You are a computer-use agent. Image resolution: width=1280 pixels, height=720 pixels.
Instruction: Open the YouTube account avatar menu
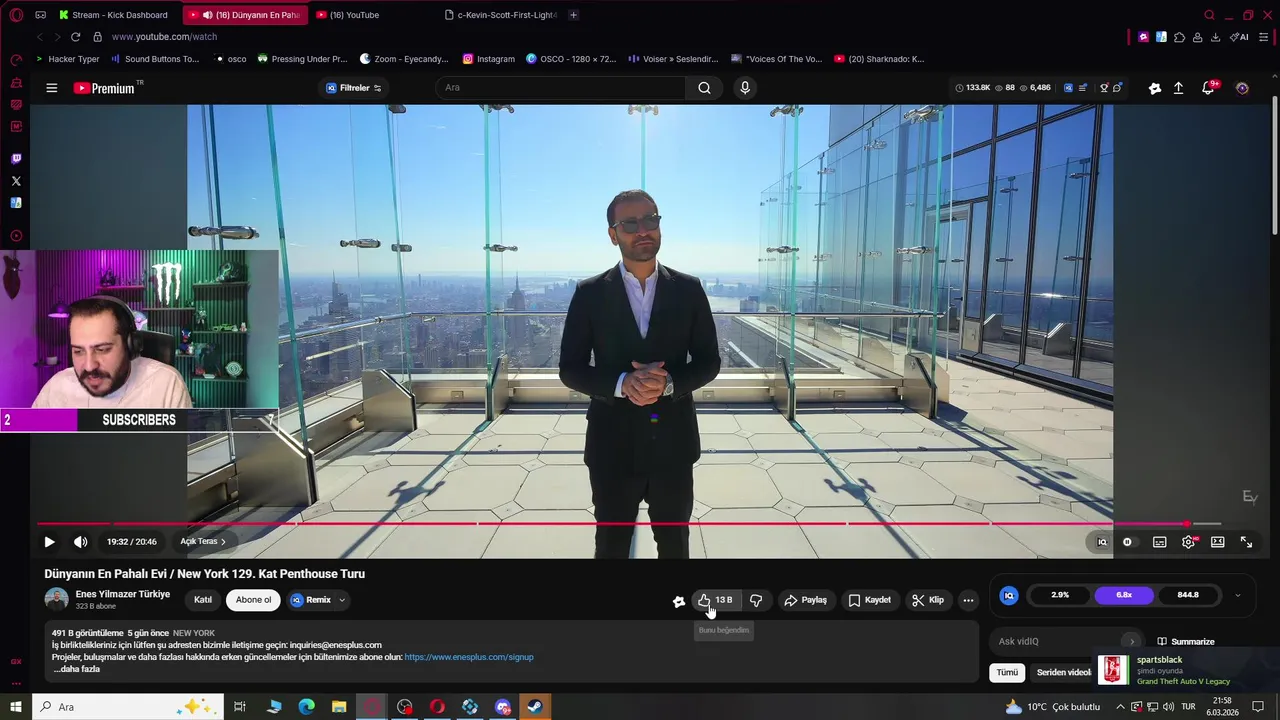click(x=1242, y=88)
